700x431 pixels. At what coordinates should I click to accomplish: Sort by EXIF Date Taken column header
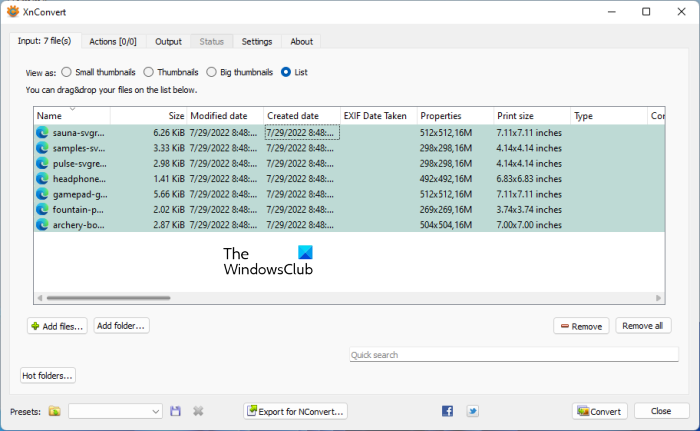(x=379, y=116)
